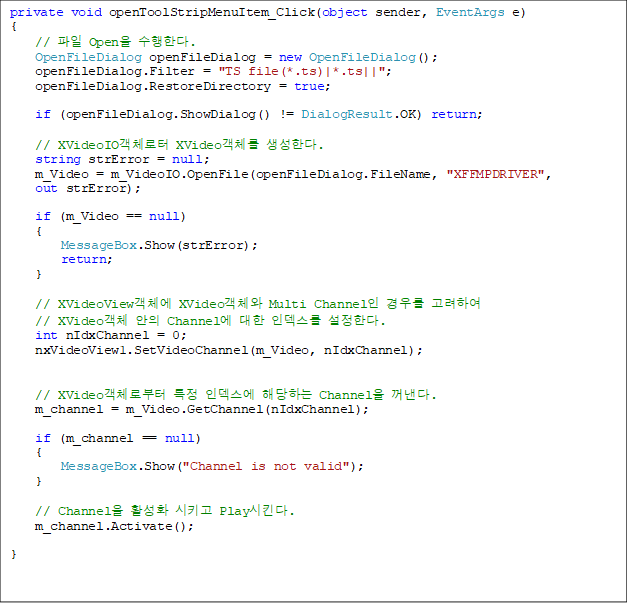This screenshot has height=605, width=627.
Task: Click the EventArgs type in the signature
Action: [x=470, y=12]
